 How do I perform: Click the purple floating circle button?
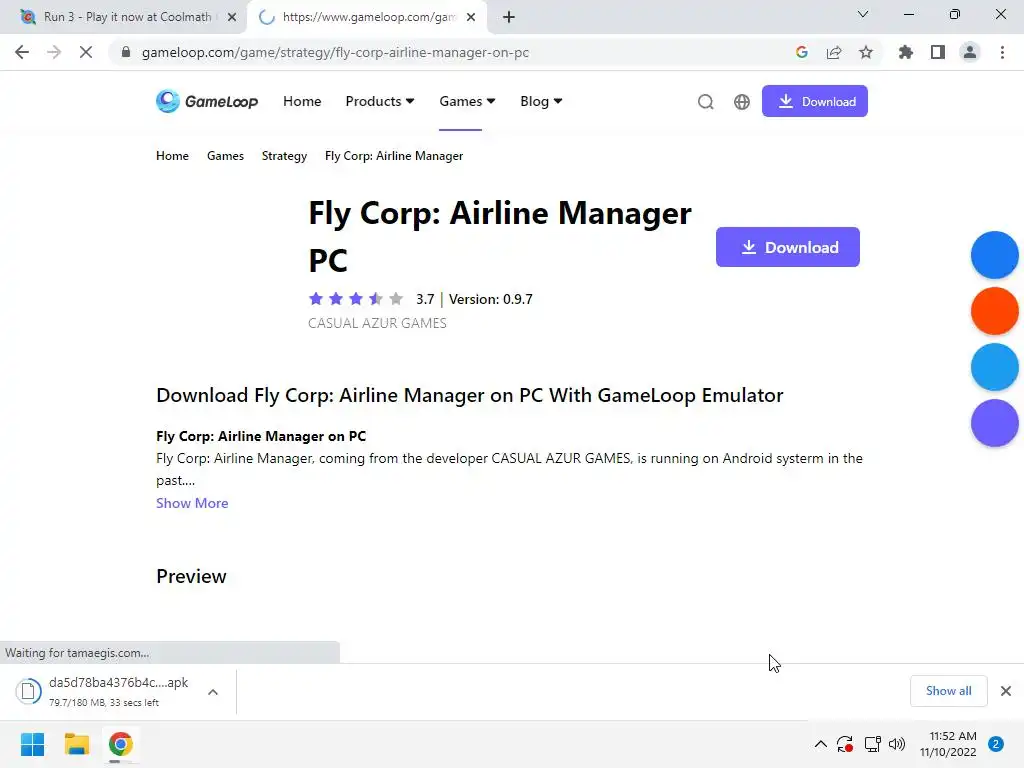coord(995,423)
